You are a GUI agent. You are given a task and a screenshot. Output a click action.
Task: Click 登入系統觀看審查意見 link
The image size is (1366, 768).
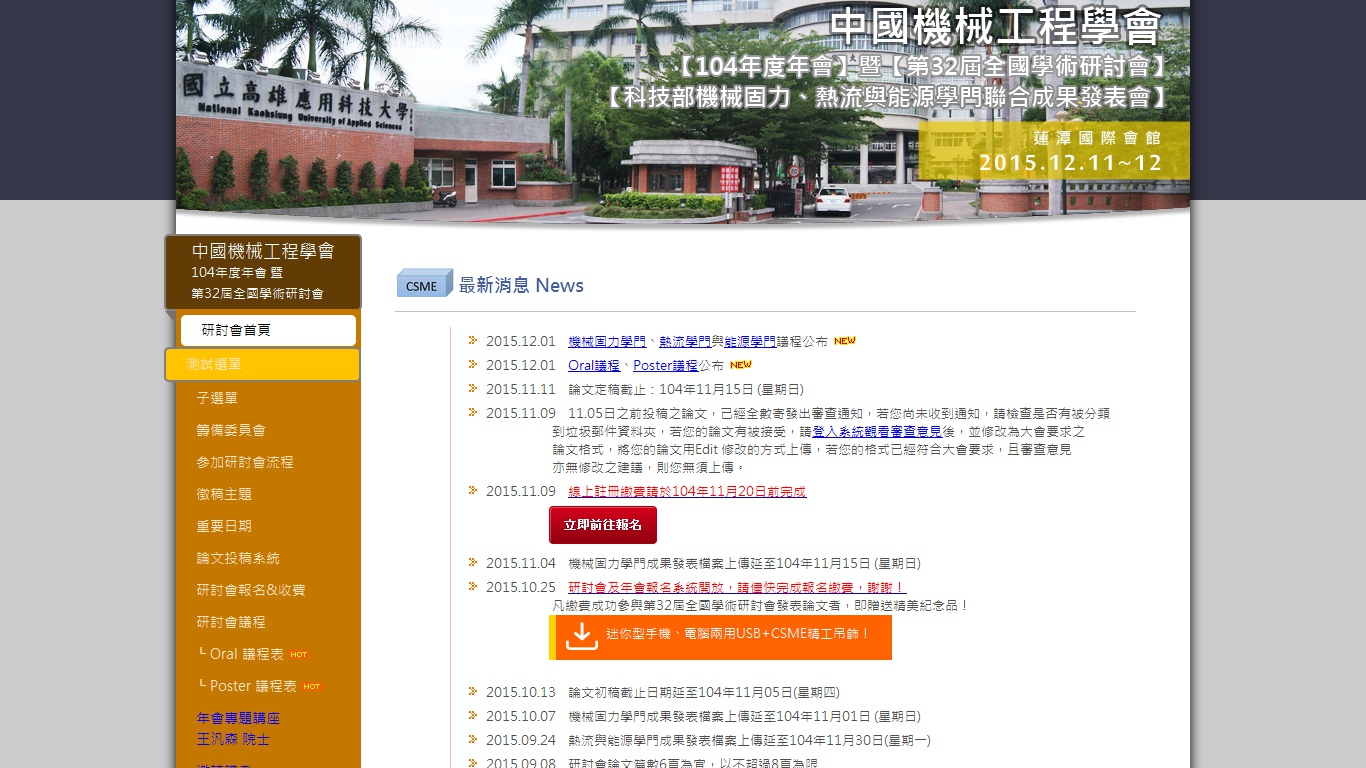pyautogui.click(x=877, y=431)
